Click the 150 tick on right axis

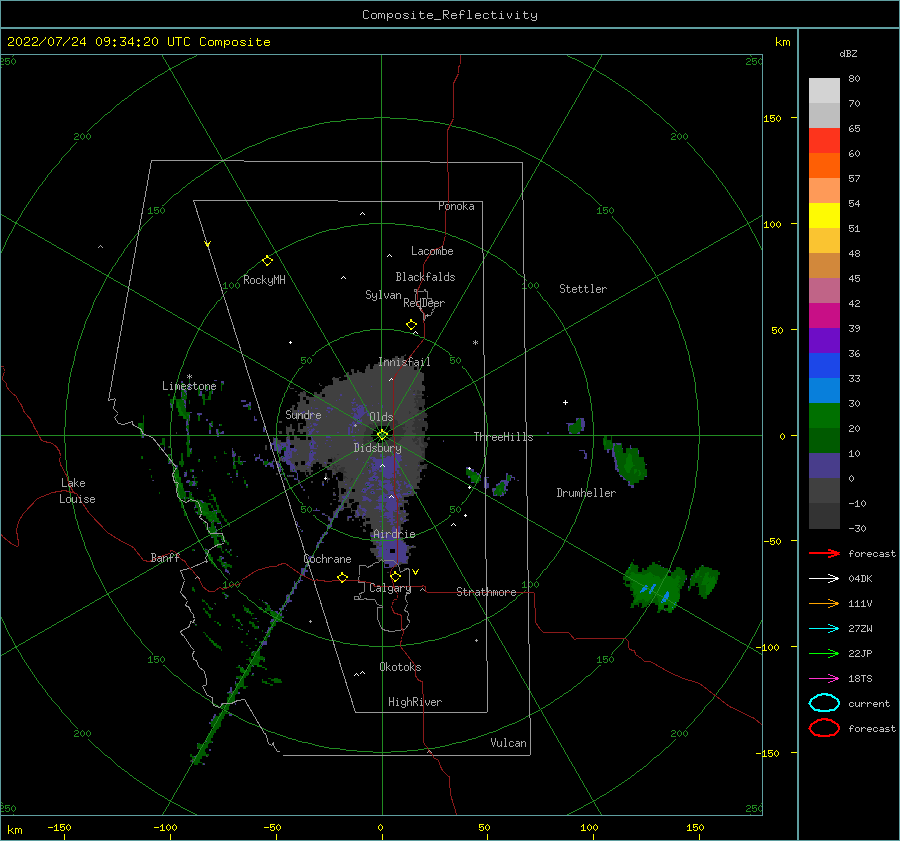pyautogui.click(x=772, y=118)
